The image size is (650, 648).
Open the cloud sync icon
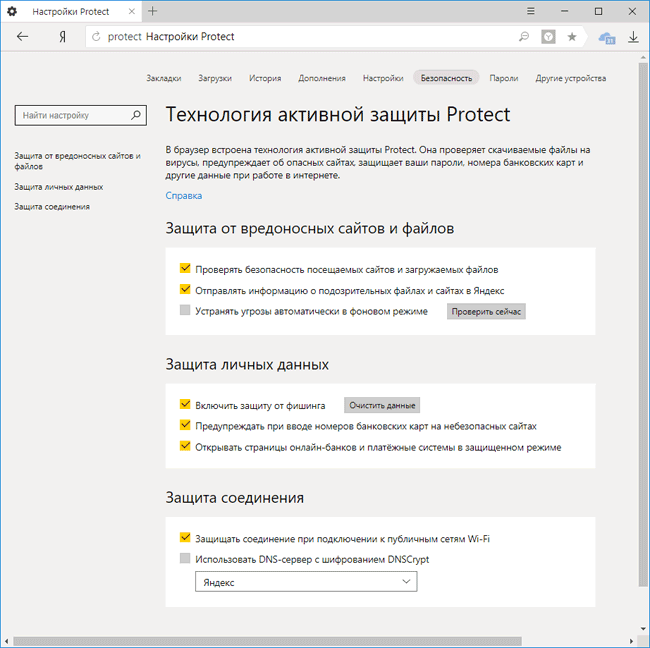(x=607, y=38)
